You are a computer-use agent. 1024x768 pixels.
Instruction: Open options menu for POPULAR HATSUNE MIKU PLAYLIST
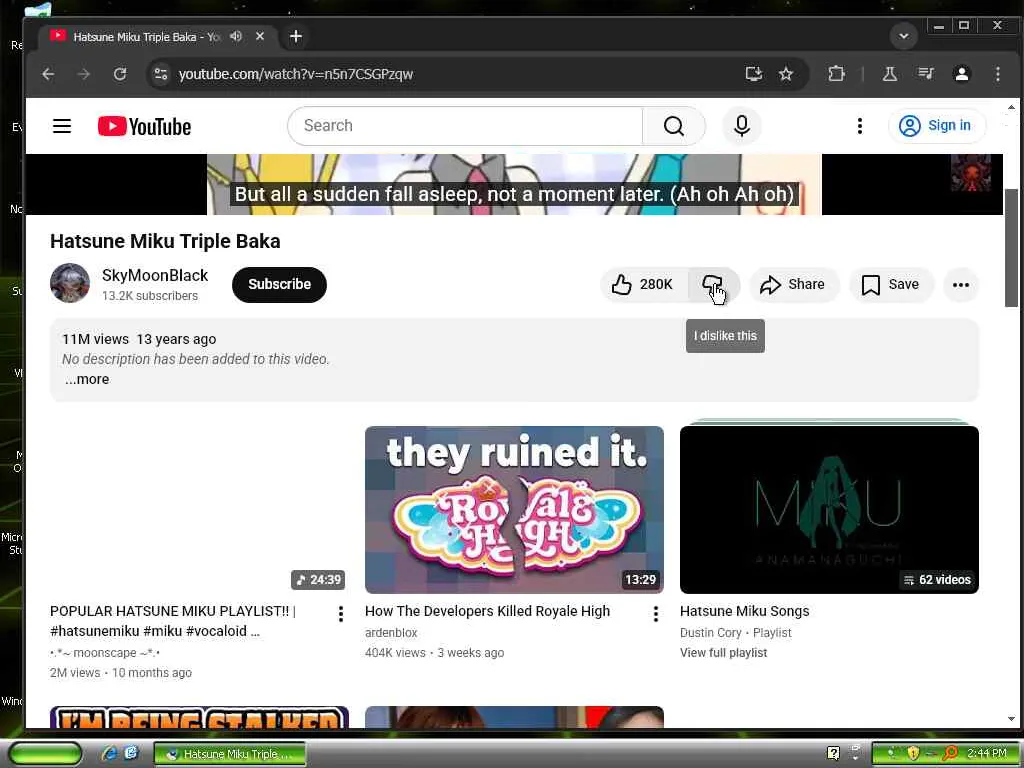tap(340, 614)
